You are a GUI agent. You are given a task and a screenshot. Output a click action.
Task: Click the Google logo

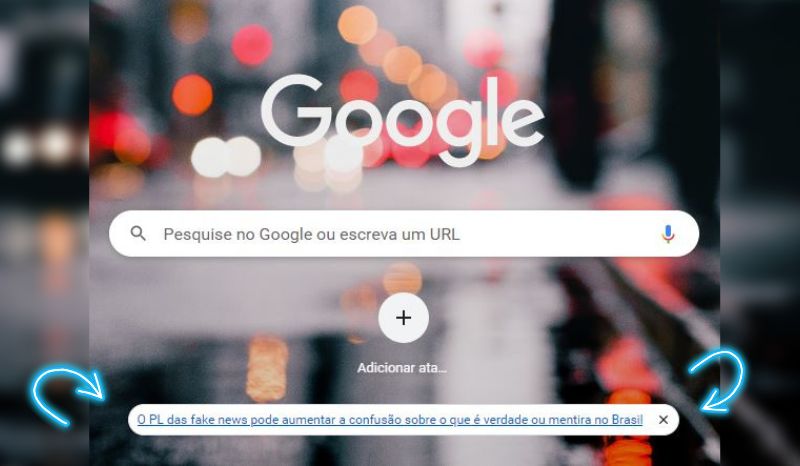point(402,120)
